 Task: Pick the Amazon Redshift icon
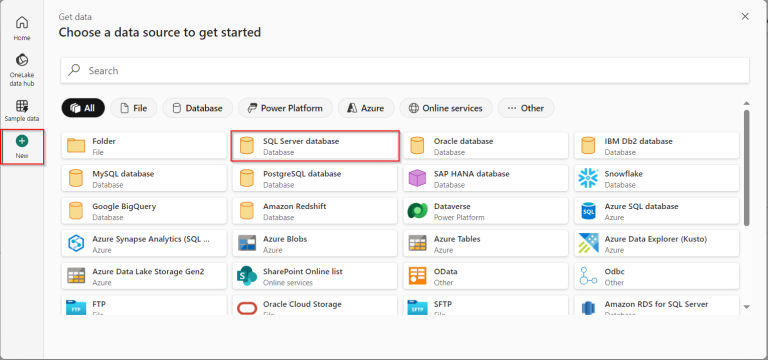tap(247, 211)
